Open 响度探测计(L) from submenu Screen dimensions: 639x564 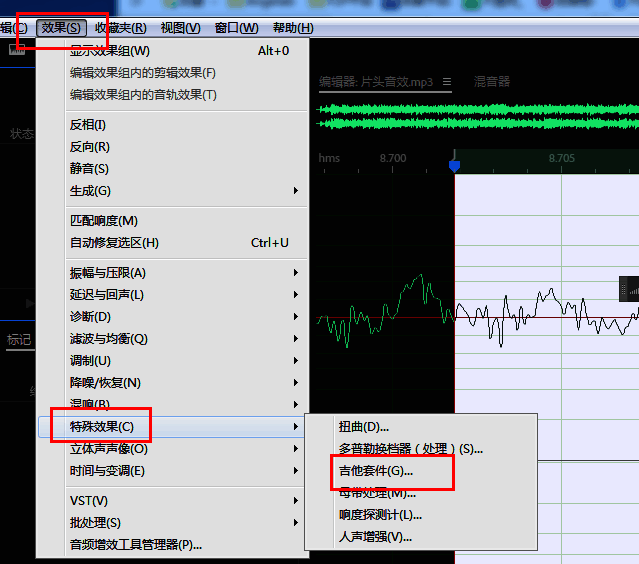(380, 515)
